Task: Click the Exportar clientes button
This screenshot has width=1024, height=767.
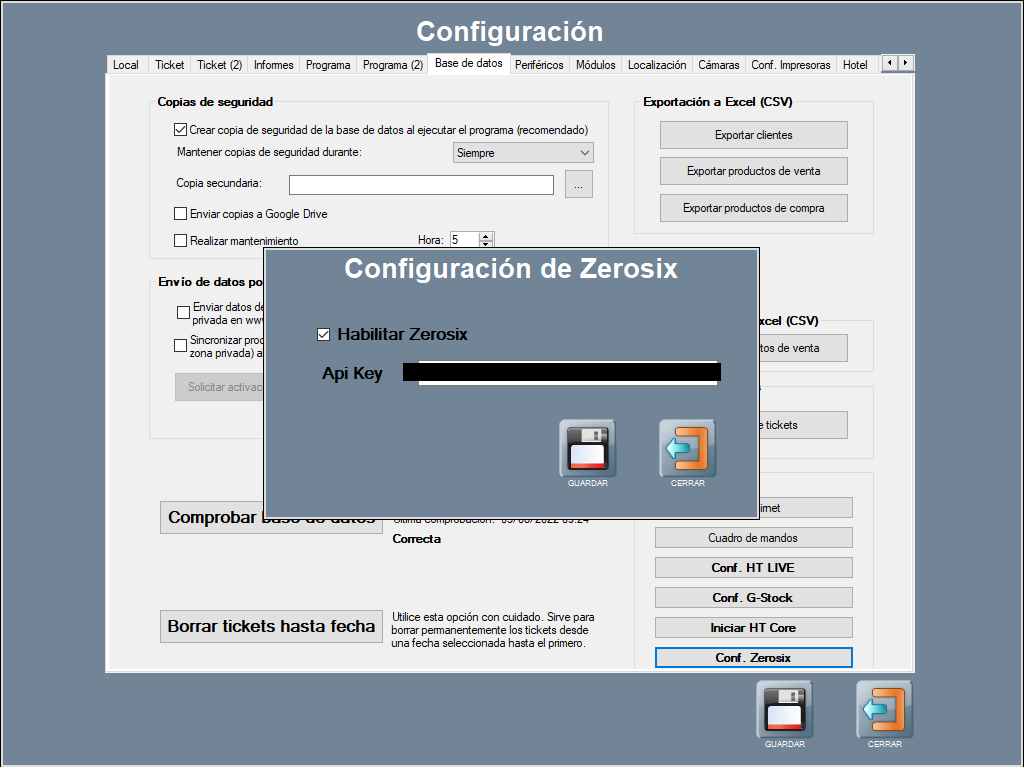Action: click(x=753, y=135)
